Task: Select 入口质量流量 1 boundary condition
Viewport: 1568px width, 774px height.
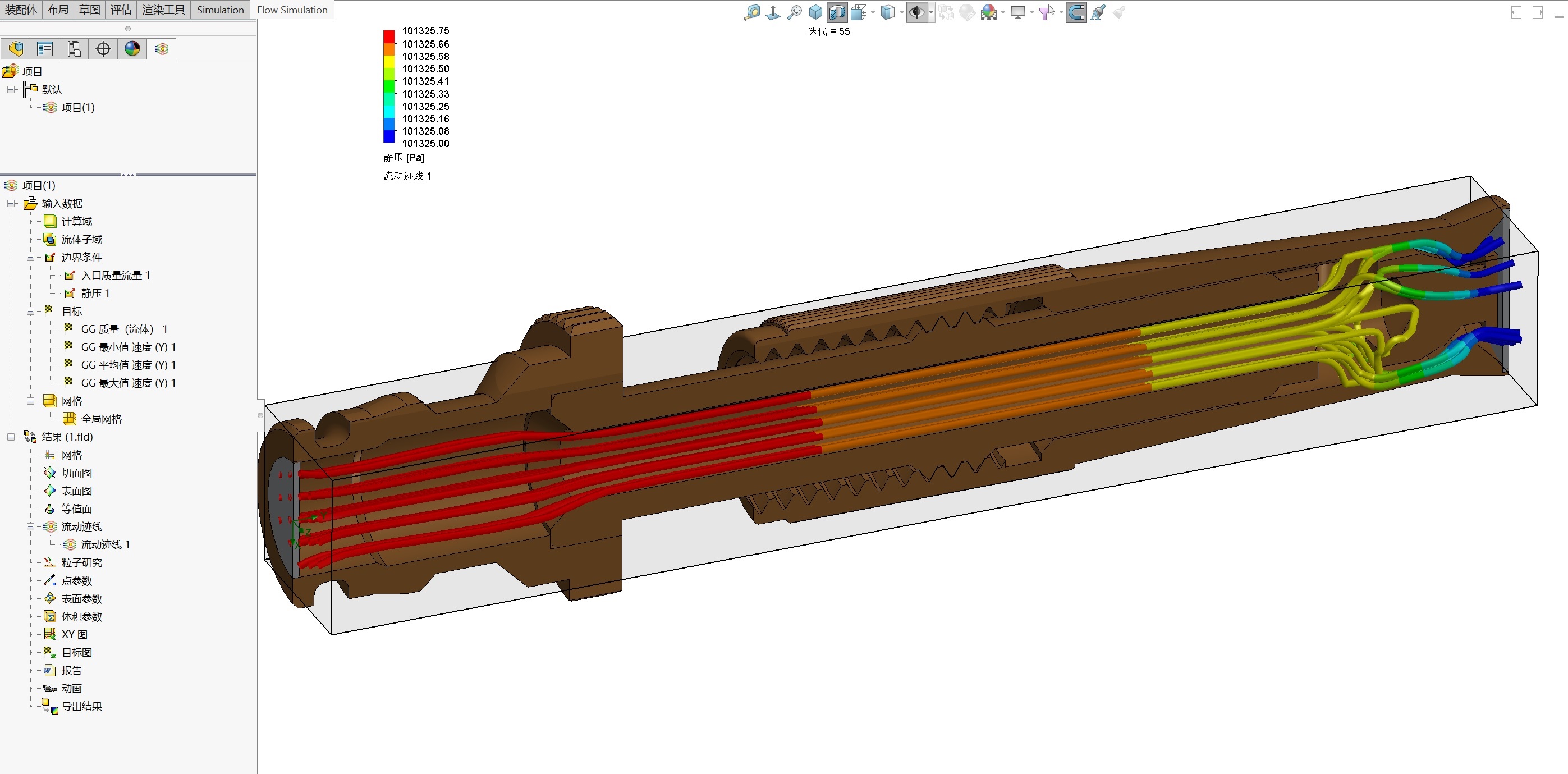Action: pos(115,275)
